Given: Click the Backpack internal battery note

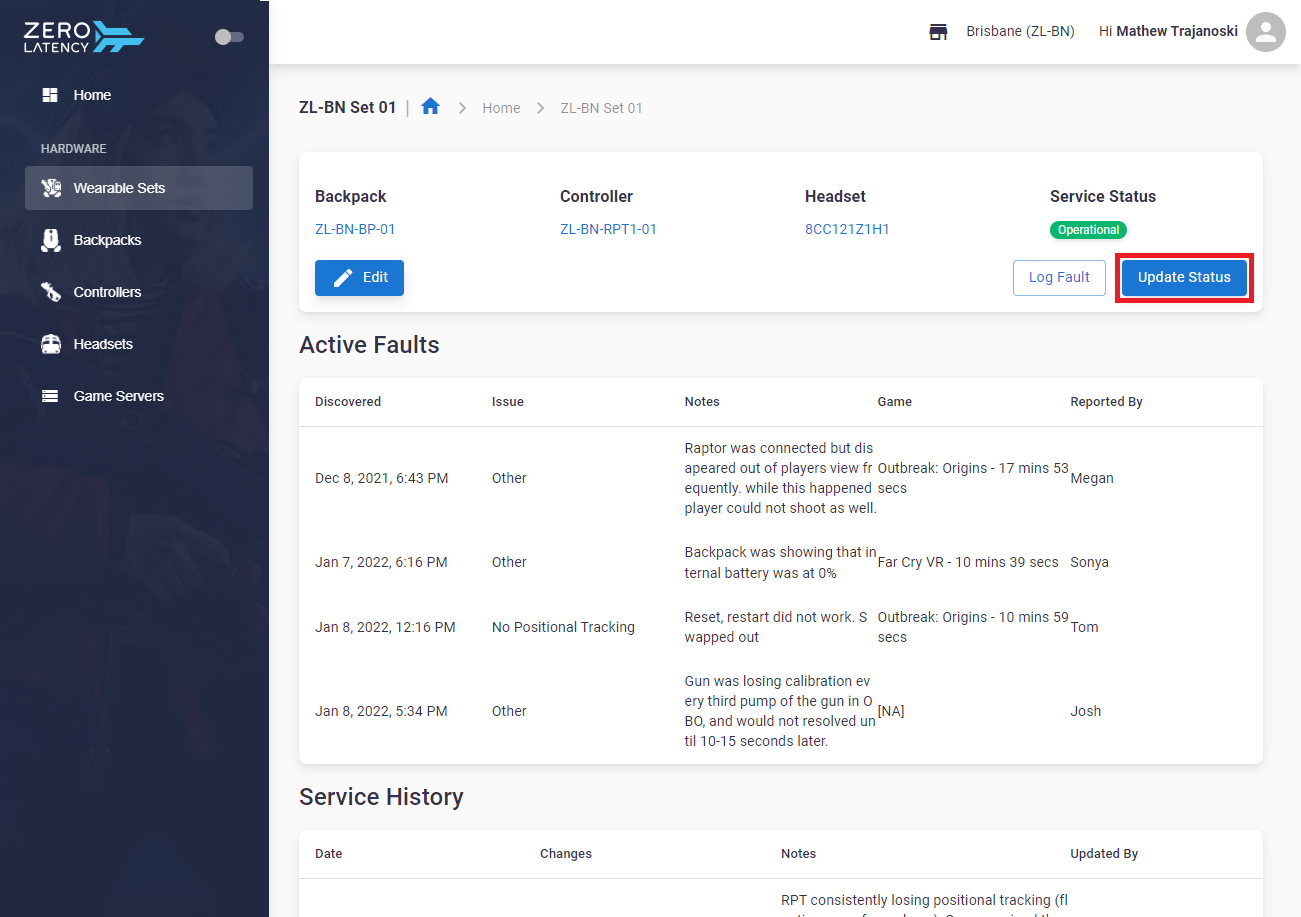Looking at the screenshot, I should pyautogui.click(x=780, y=562).
